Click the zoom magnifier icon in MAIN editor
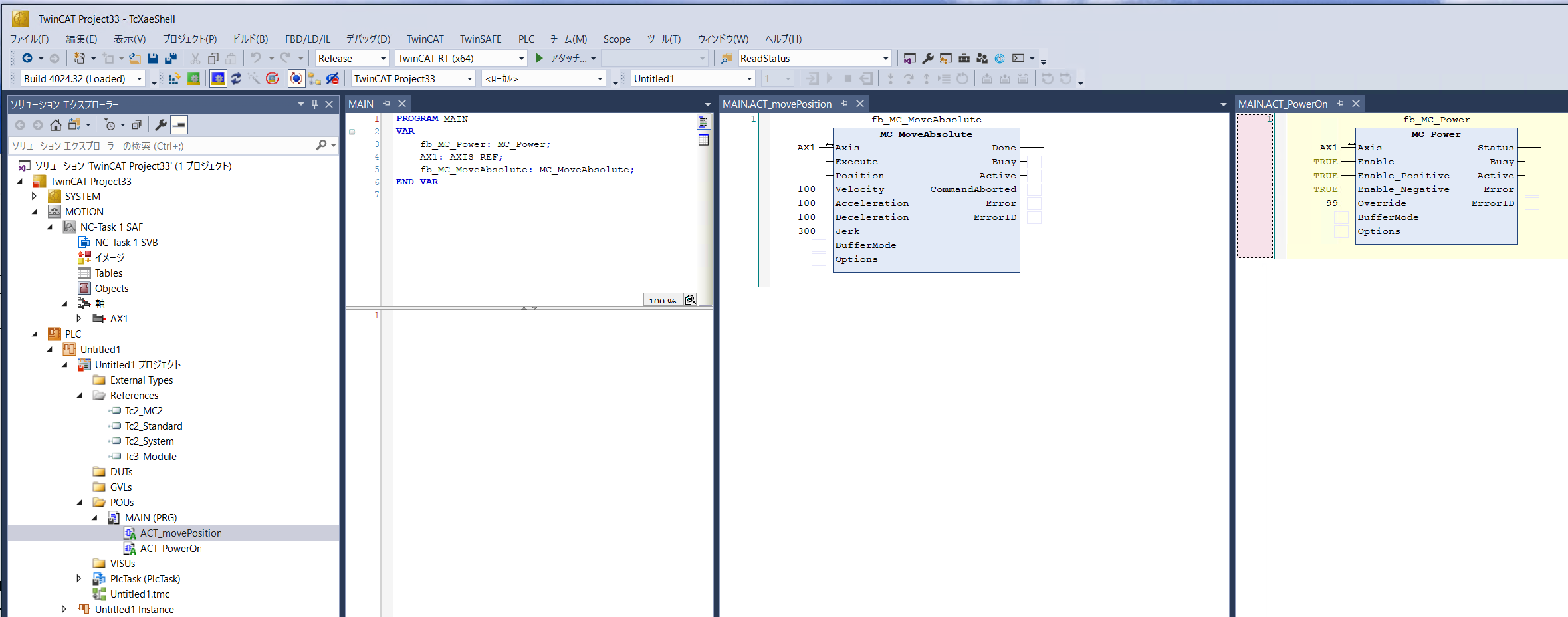 pos(691,300)
